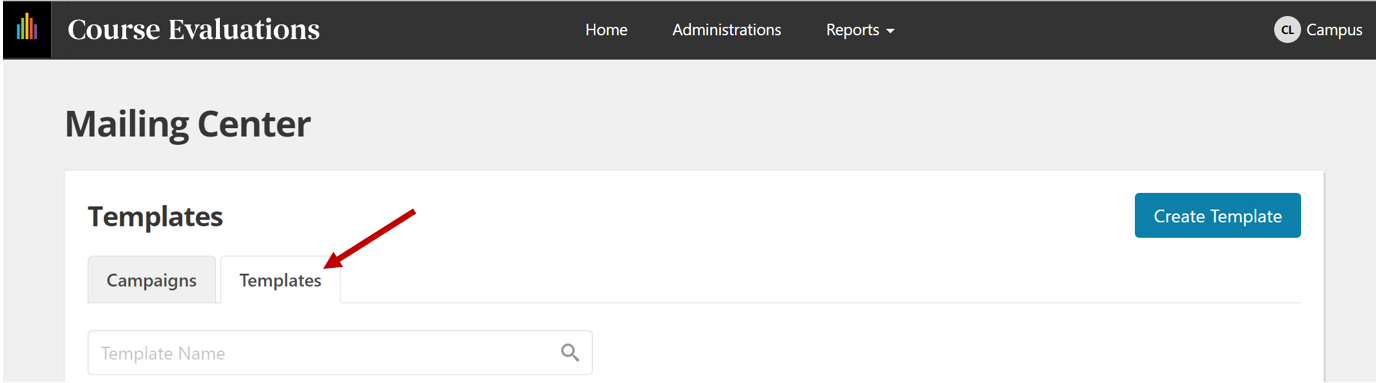The image size is (1376, 383).
Task: Click the Mailing Center page heading
Action: pos(188,124)
